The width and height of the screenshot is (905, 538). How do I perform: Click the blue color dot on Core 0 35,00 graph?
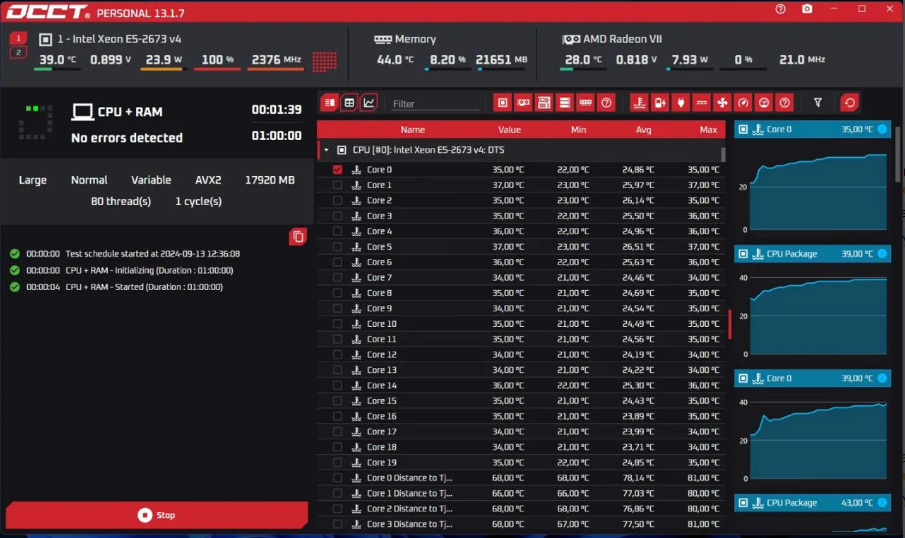click(x=882, y=129)
